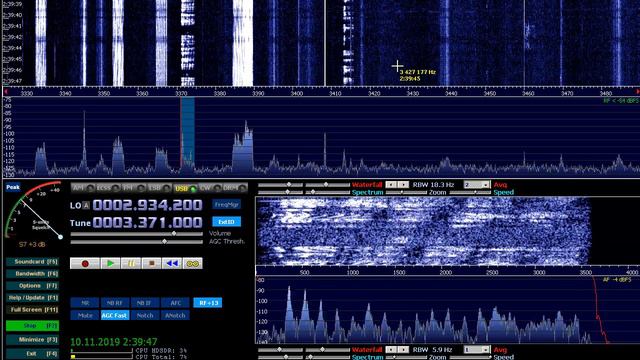
Task: Click the LO frequency display 0002.934.200
Action: 147,205
